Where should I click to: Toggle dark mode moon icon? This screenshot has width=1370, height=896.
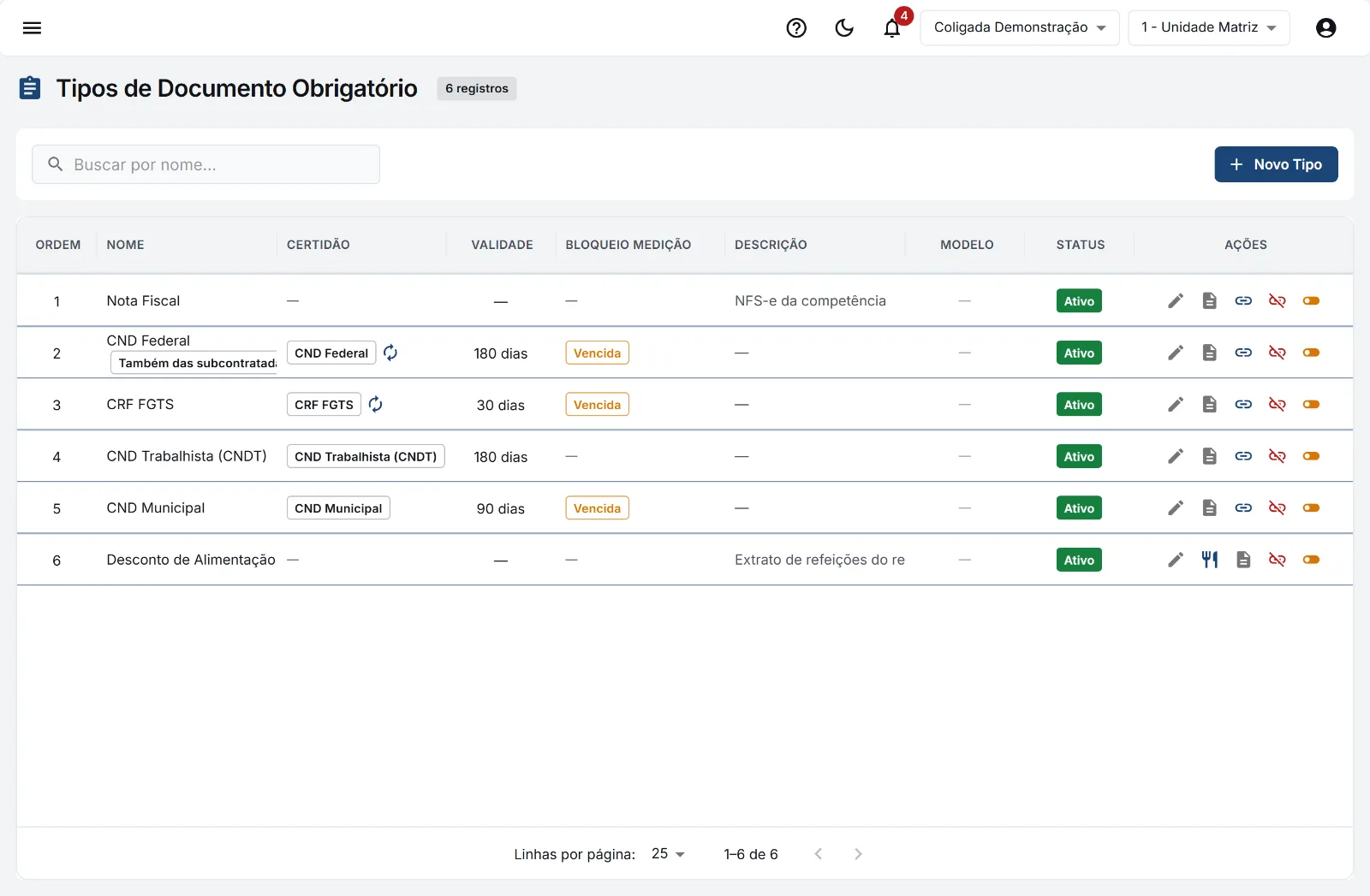click(844, 28)
